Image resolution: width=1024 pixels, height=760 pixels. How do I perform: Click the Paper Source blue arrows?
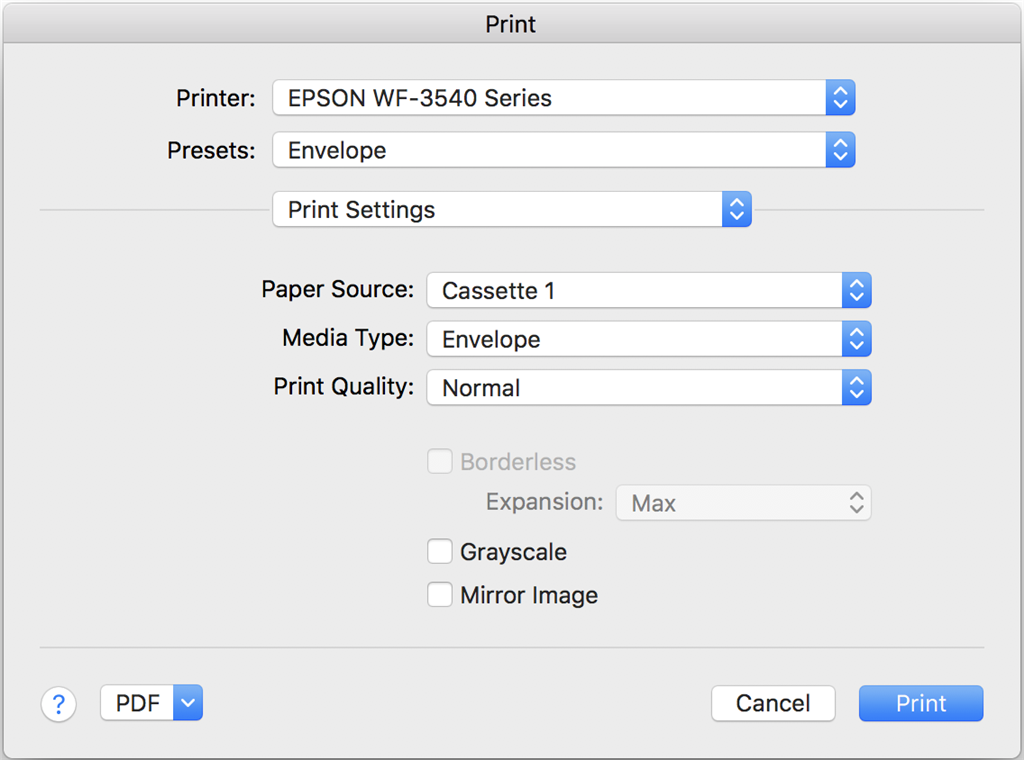(x=857, y=290)
